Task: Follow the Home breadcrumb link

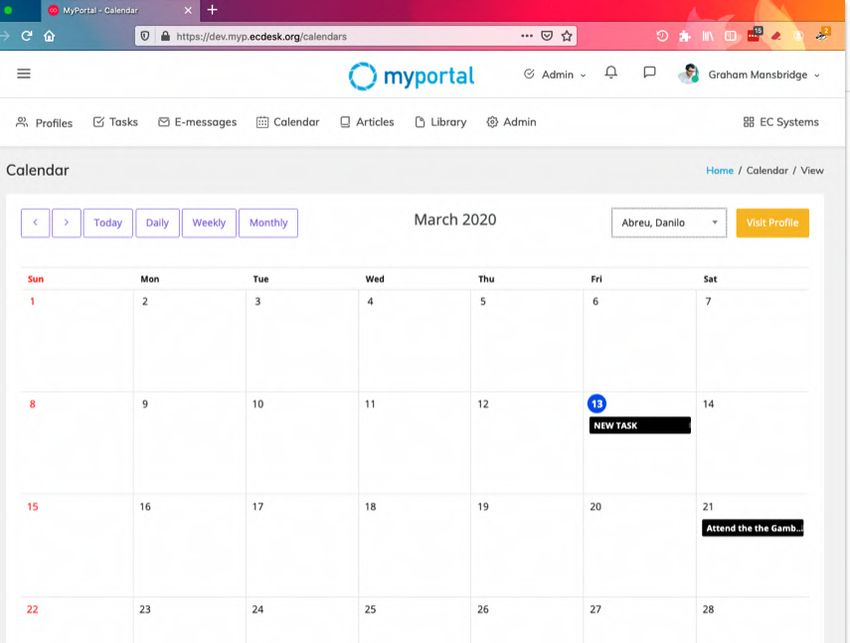Action: pos(719,170)
